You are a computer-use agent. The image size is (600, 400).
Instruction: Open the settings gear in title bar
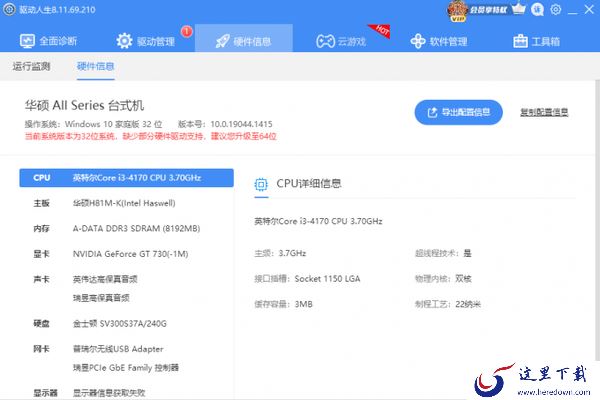(x=556, y=9)
